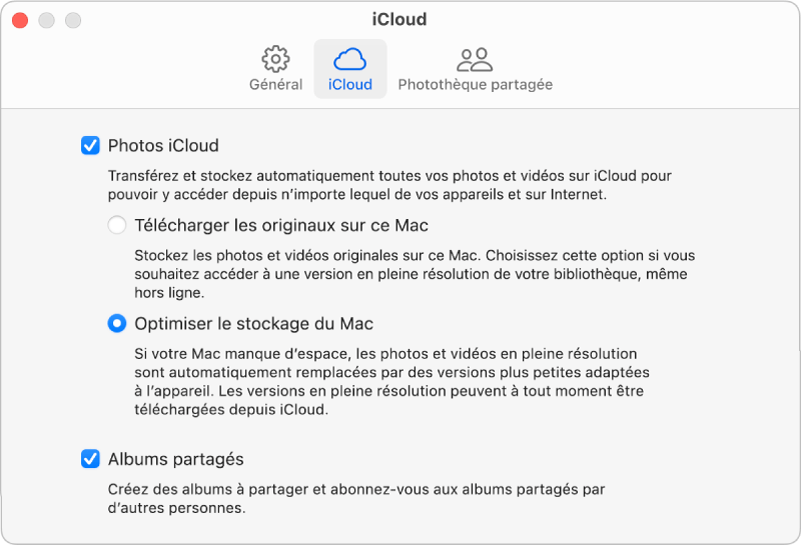Select the iCloud tab label
Image resolution: width=801 pixels, height=545 pixels.
tap(350, 85)
